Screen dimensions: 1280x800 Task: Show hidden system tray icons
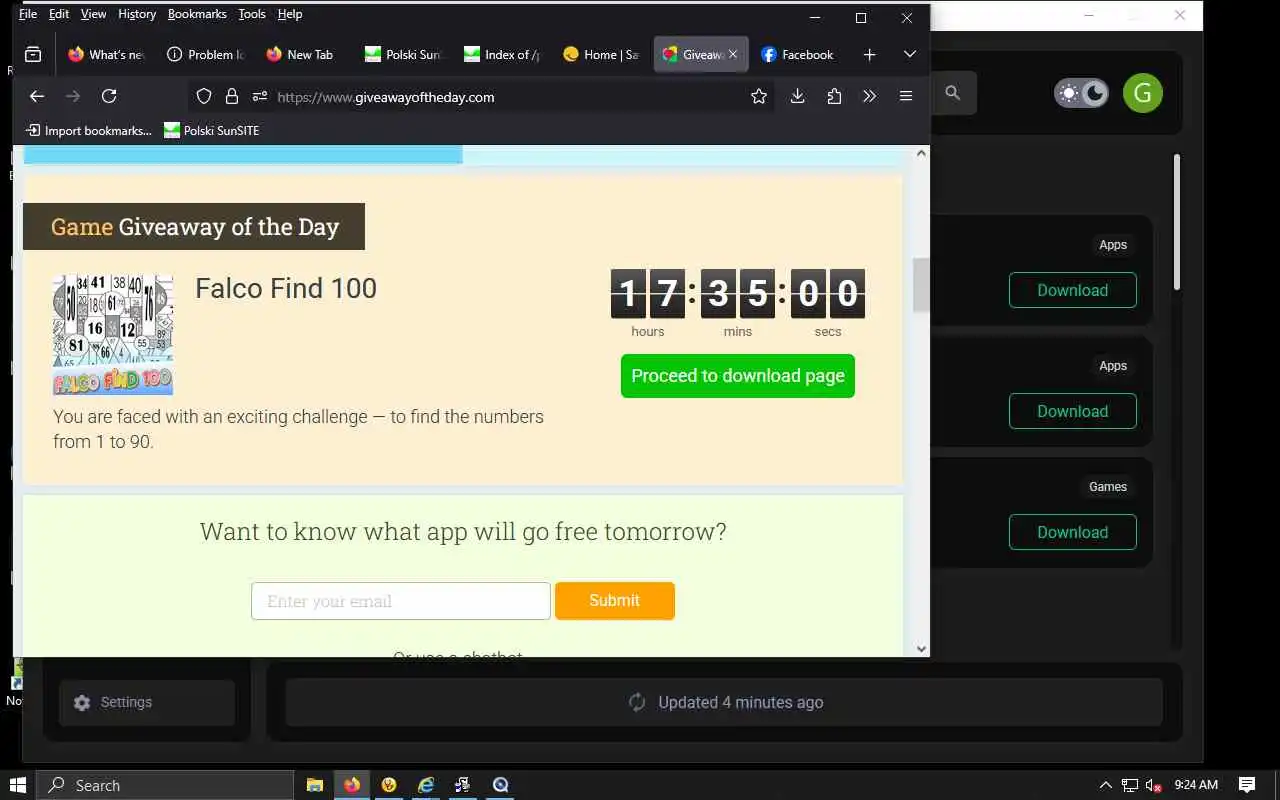click(x=1105, y=785)
